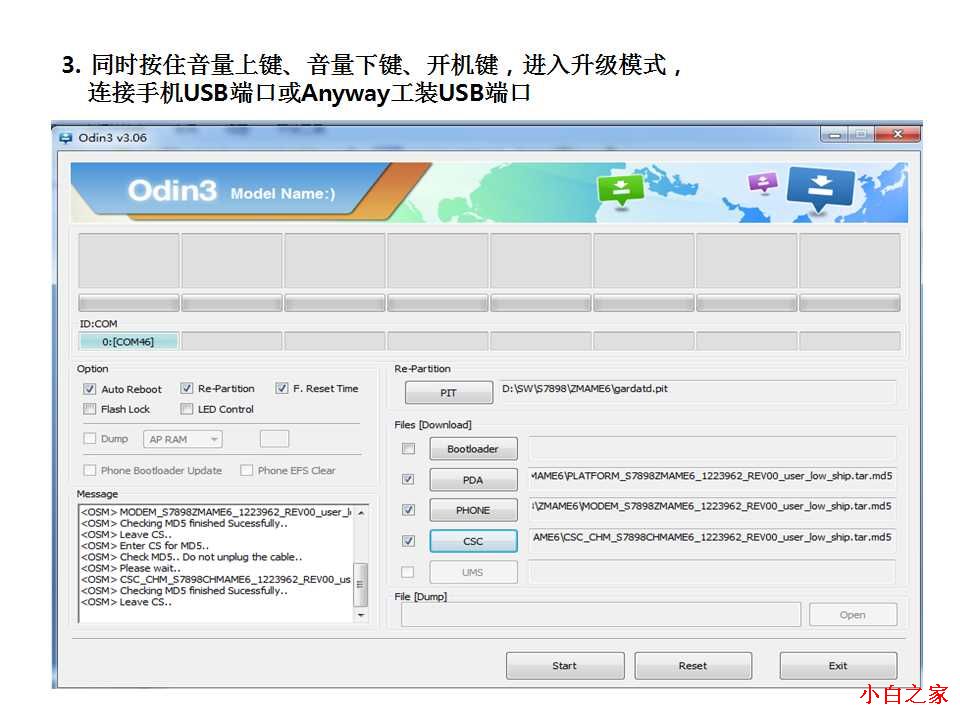The width and height of the screenshot is (960, 720).
Task: Tick the Dump checkbox
Action: [x=89, y=438]
